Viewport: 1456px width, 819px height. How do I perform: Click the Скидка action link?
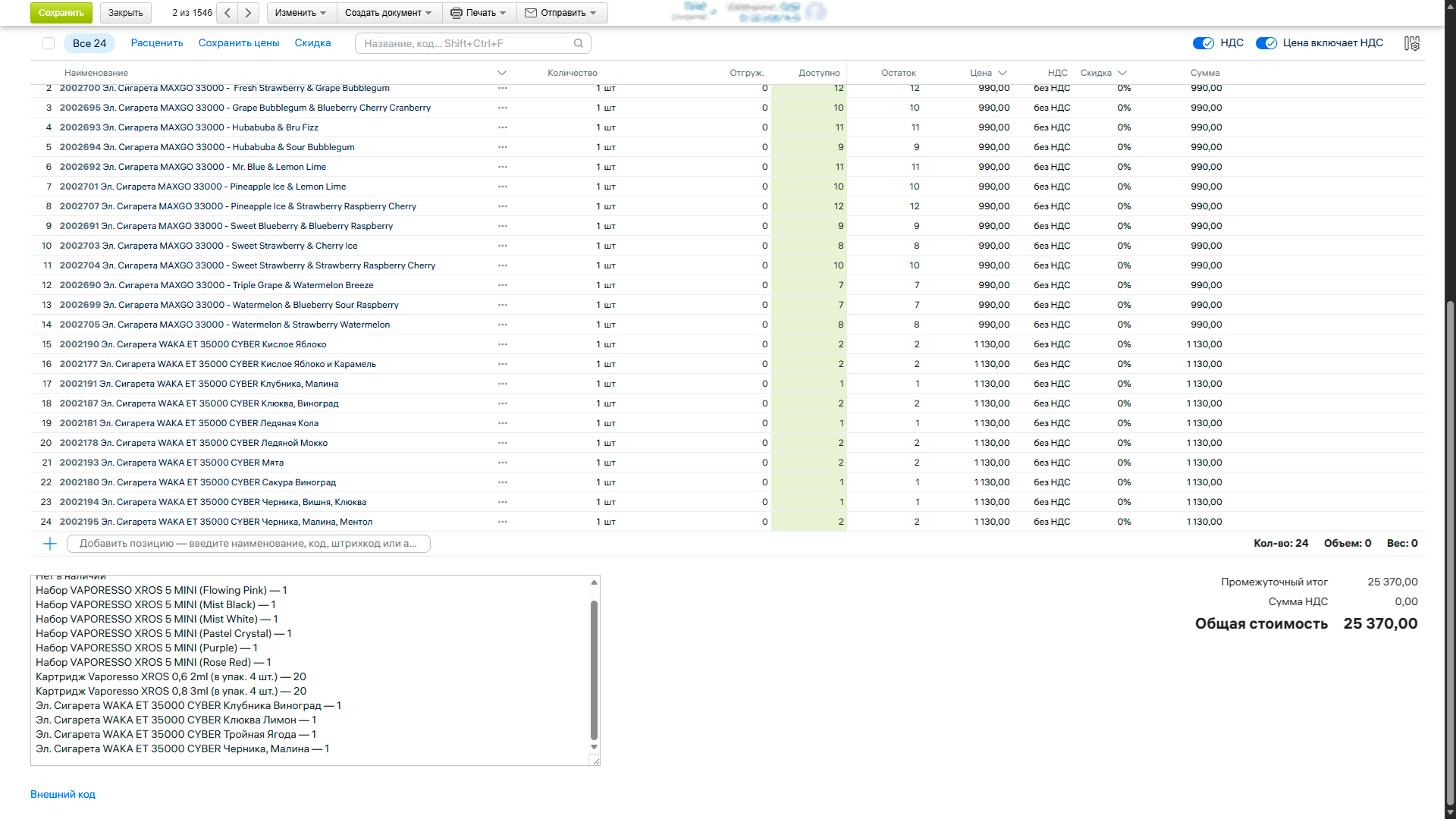coord(313,43)
